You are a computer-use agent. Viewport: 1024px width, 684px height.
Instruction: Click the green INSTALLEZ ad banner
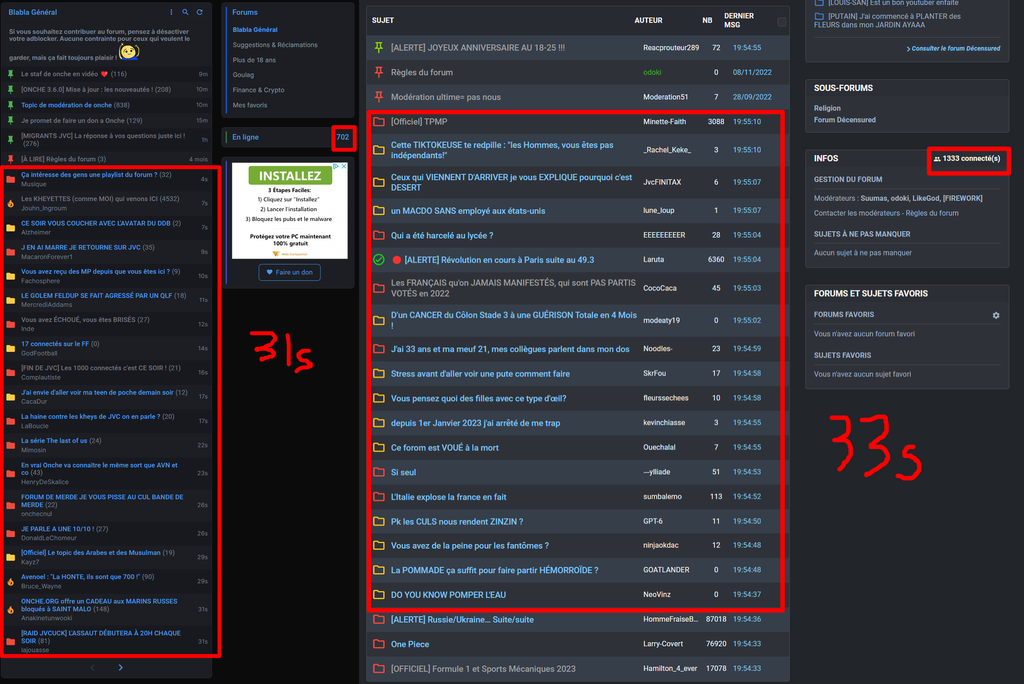tap(290, 176)
